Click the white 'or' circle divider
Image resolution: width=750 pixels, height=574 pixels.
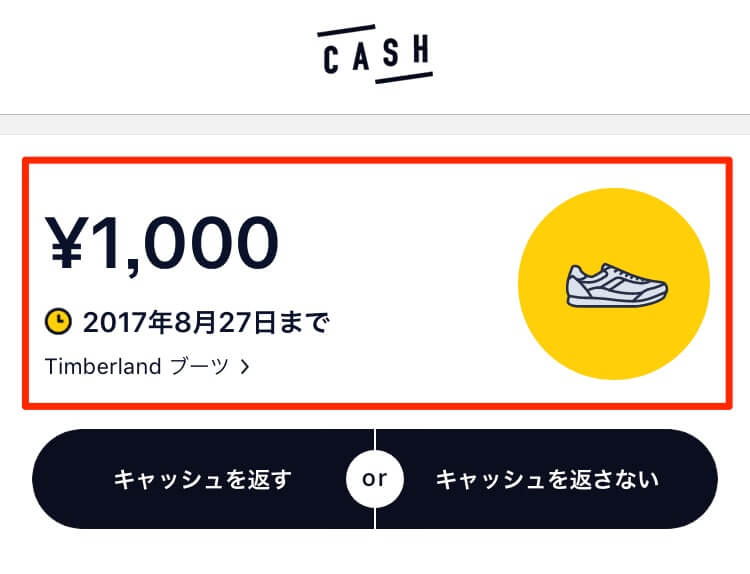(375, 478)
